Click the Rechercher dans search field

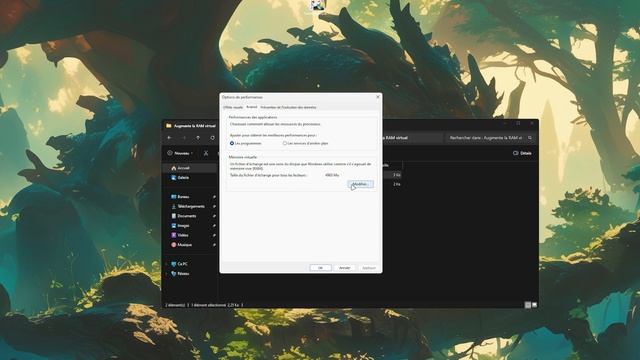(490, 138)
